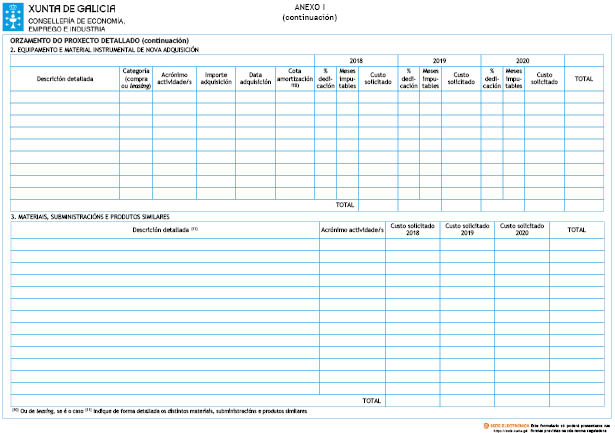Click first Descrición detallada row in materials table
This screenshot has height=433, width=615.
(165, 244)
